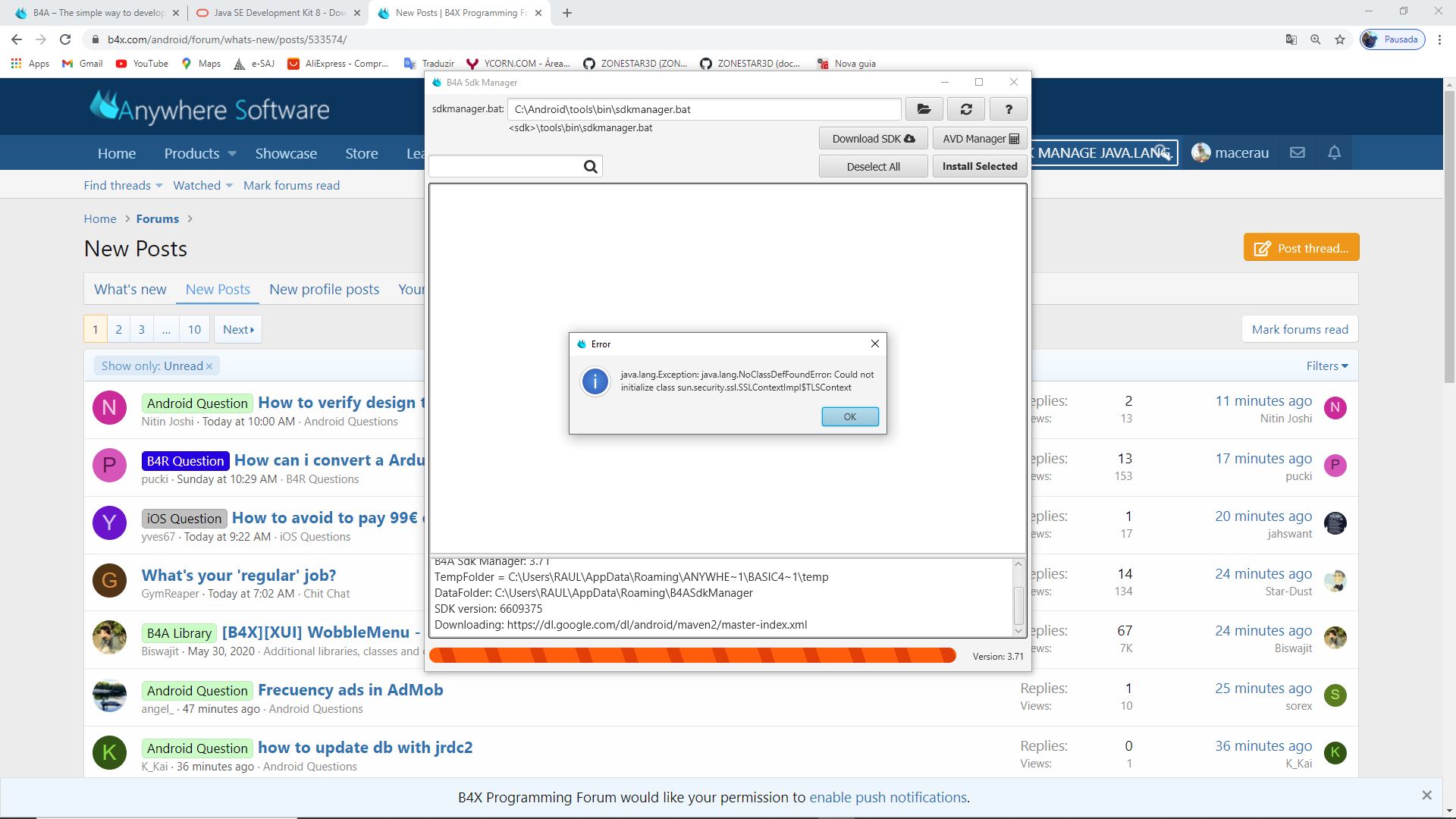Dismiss the push notifications banner
1456x819 pixels.
point(1426,795)
